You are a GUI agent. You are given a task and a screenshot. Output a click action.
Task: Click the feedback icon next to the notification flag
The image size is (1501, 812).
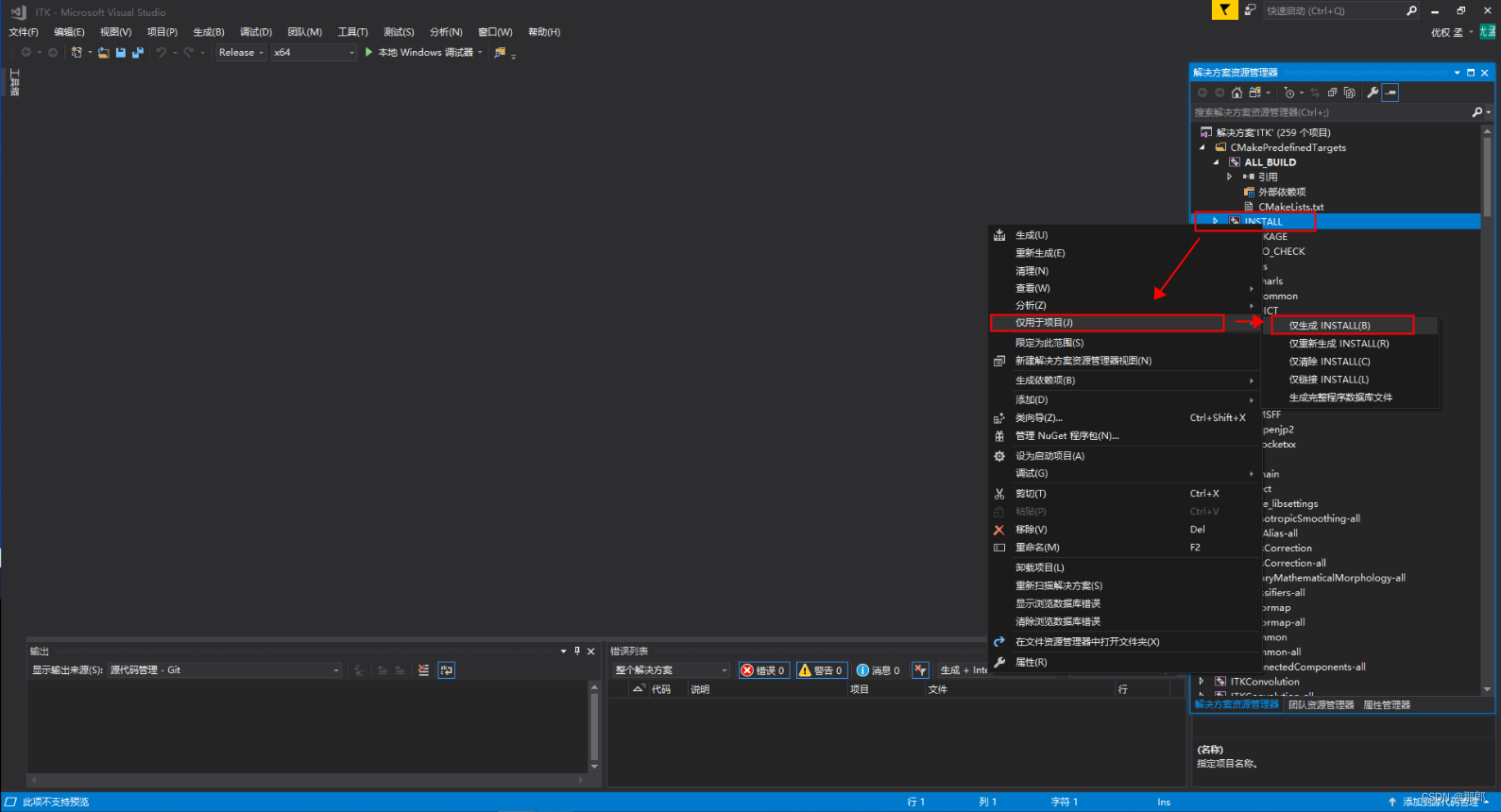coord(1250,10)
